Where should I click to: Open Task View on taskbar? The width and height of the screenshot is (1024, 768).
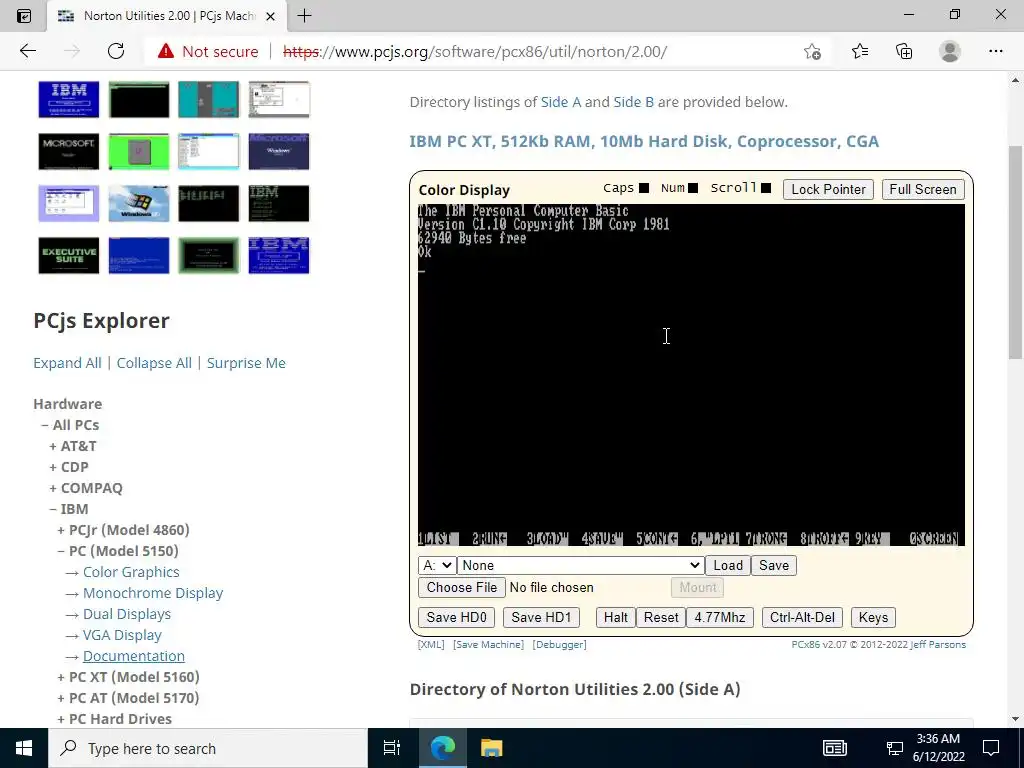coord(392,748)
